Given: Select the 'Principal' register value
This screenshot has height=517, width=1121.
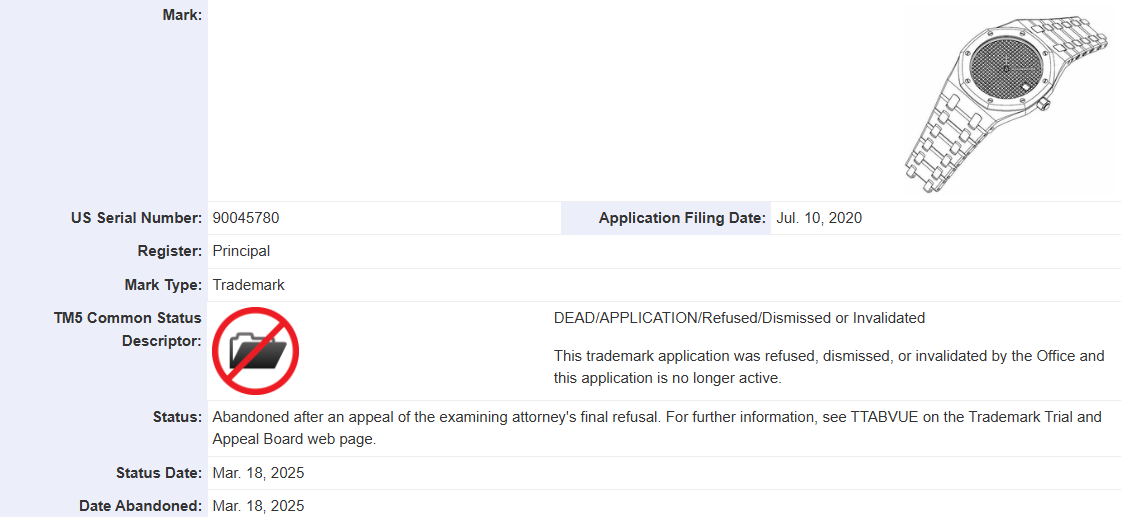Looking at the screenshot, I should tap(241, 252).
